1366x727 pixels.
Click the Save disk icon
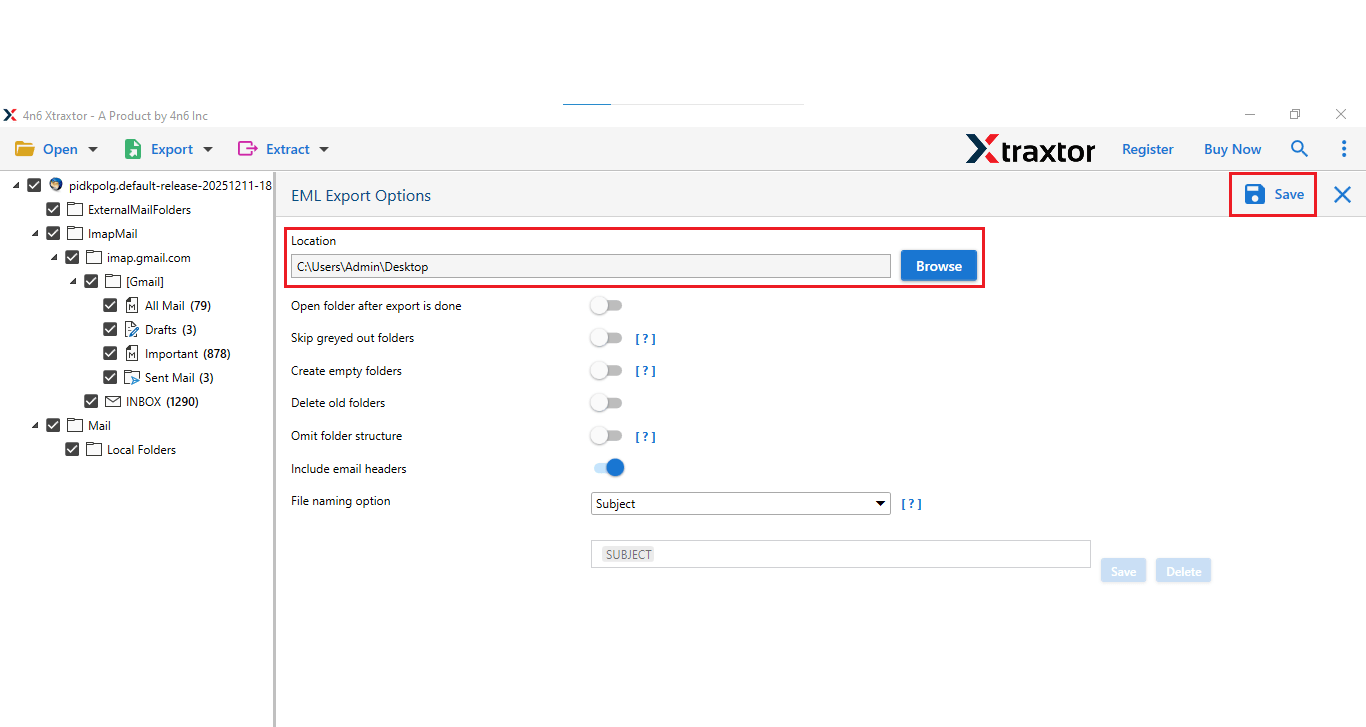(1254, 194)
